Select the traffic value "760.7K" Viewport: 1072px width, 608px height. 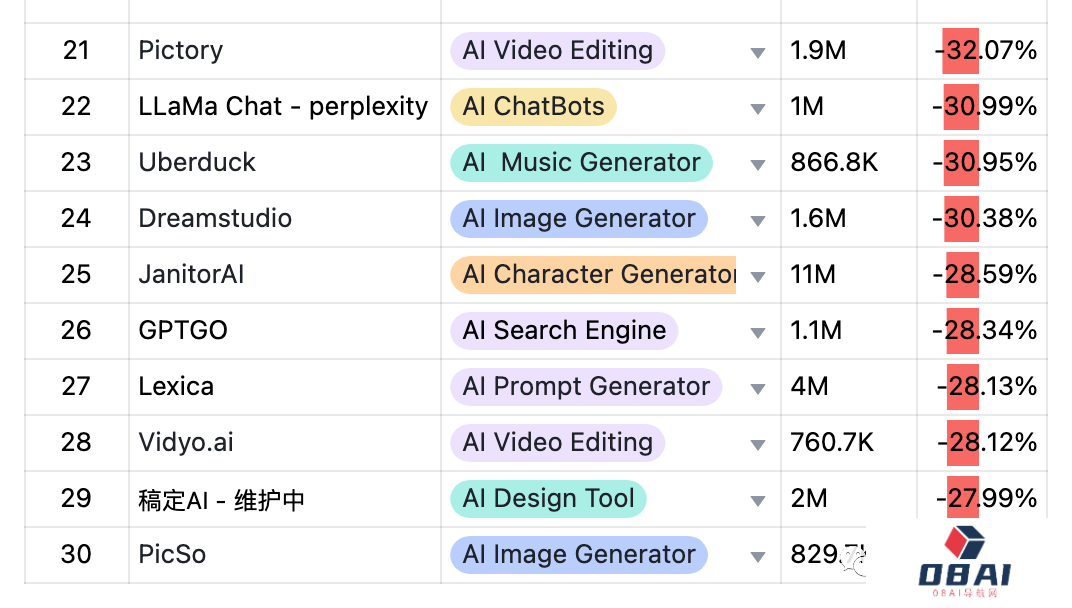[x=832, y=443]
